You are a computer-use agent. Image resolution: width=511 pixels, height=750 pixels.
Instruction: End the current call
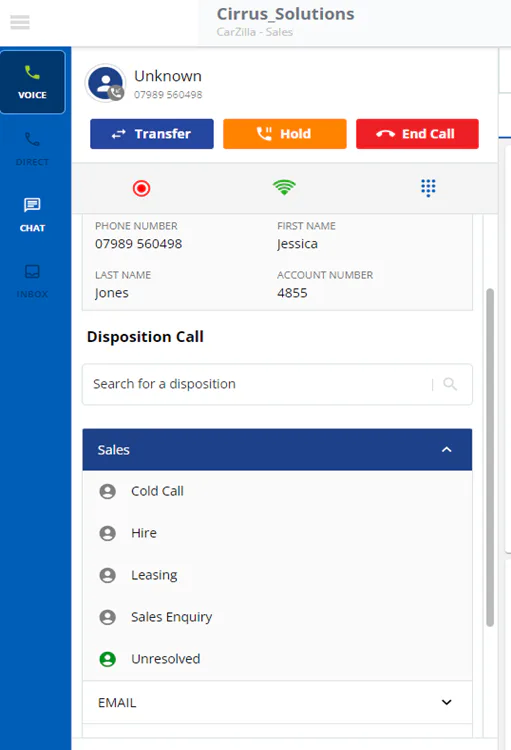pos(417,134)
